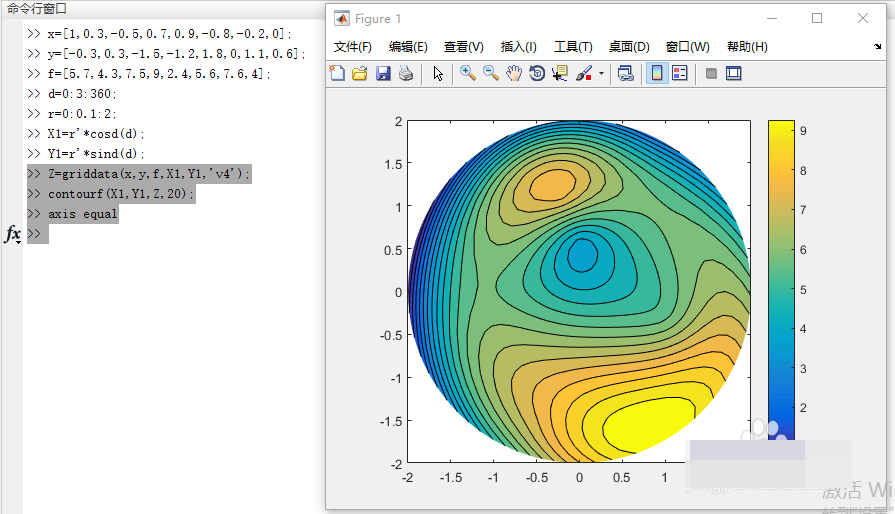Viewport: 895px width, 514px height.
Task: Close the Figure 1 window
Action: coord(863,18)
